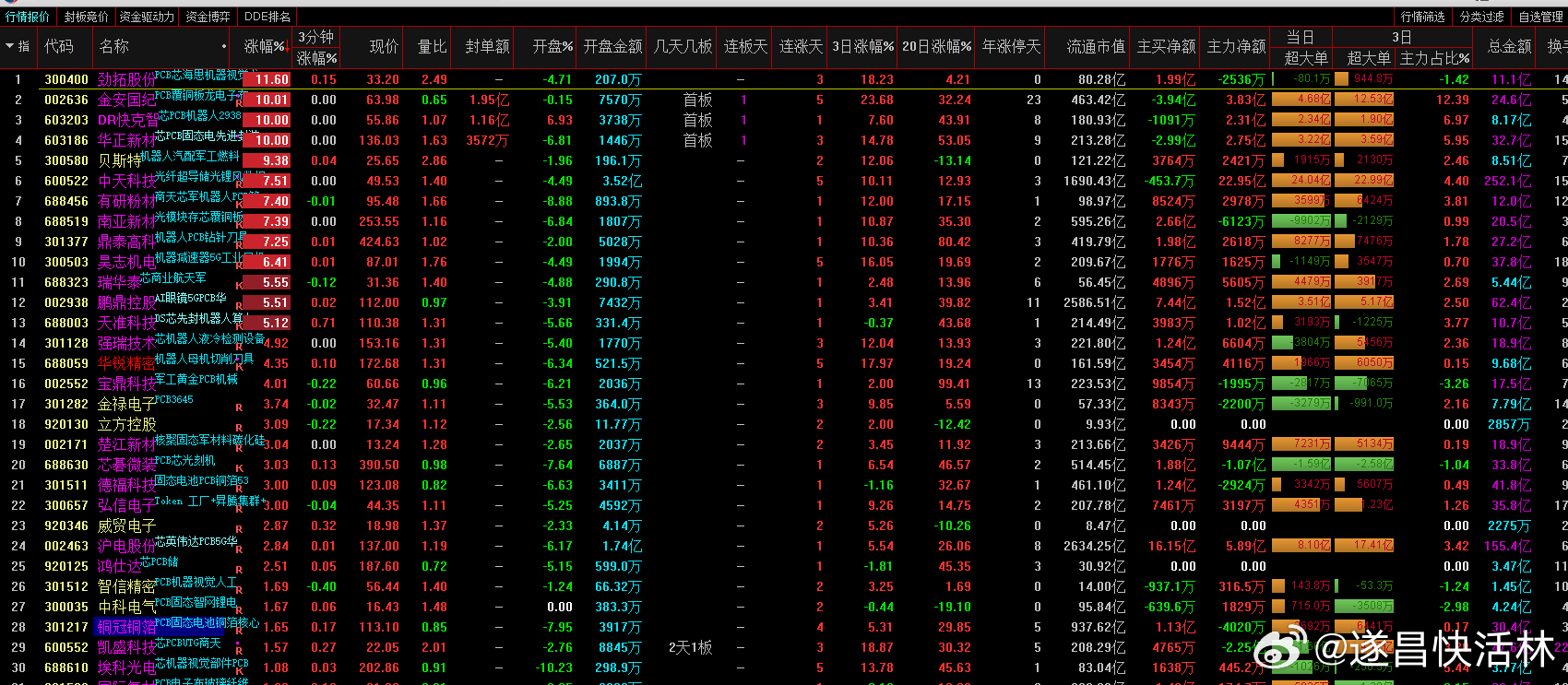Open 自选管理

[1540, 17]
